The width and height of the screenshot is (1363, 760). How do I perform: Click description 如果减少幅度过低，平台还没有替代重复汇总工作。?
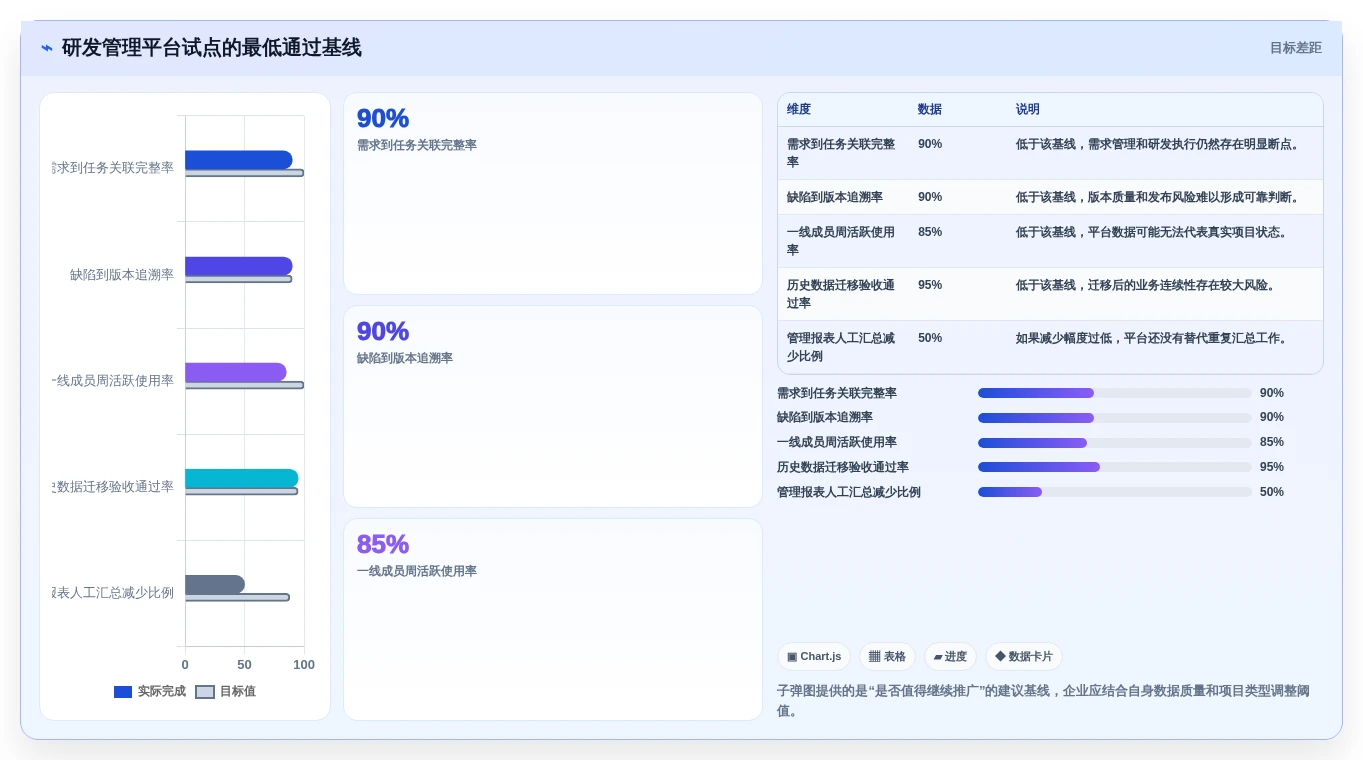pos(1153,338)
